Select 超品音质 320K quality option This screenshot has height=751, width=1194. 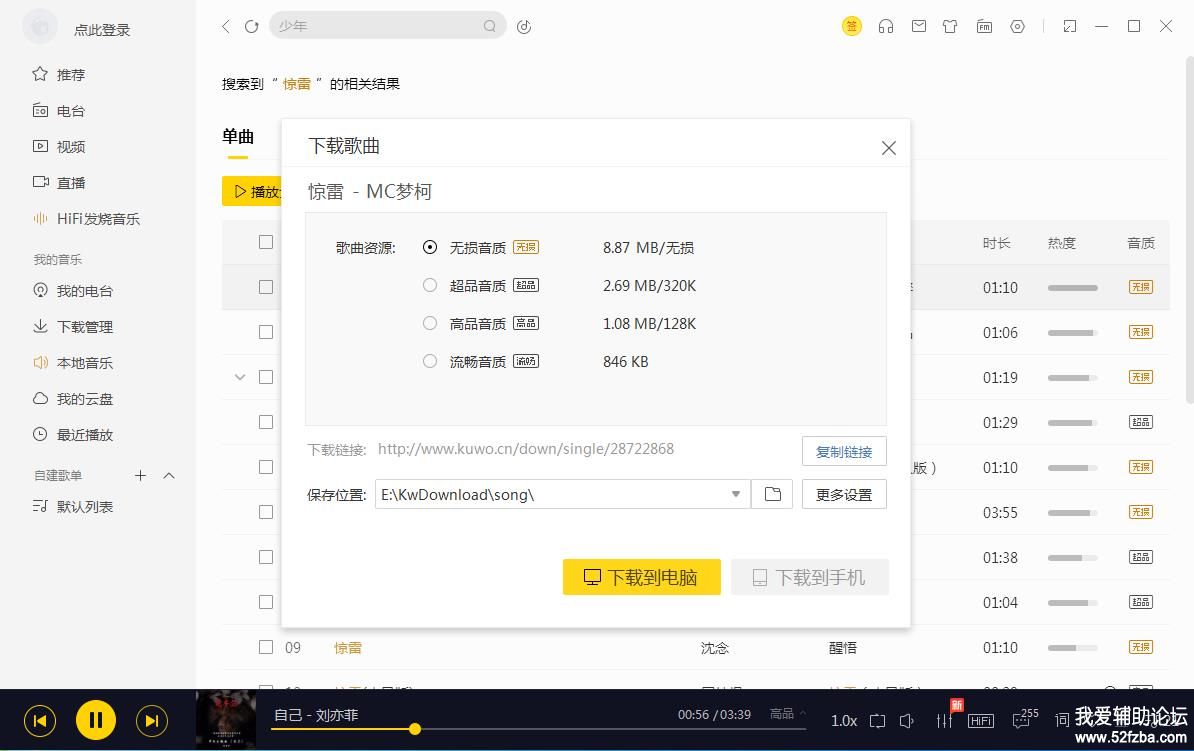tap(430, 285)
